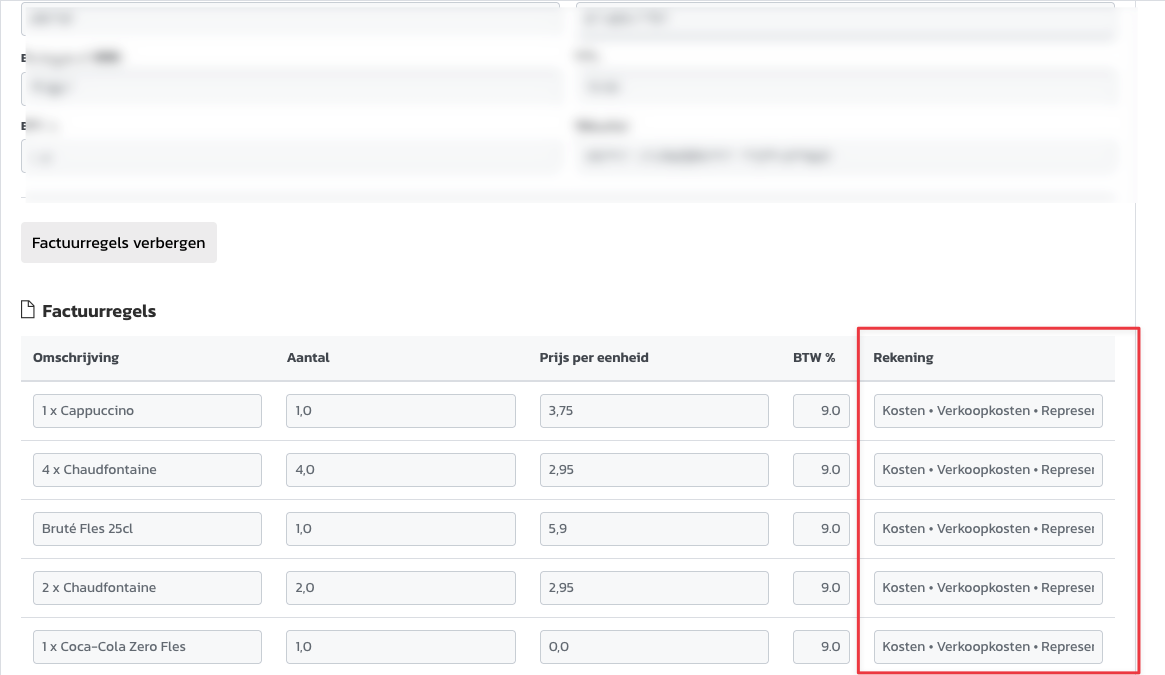Click the Factuurregels verbergen button
1165x675 pixels.
pyautogui.click(x=118, y=243)
